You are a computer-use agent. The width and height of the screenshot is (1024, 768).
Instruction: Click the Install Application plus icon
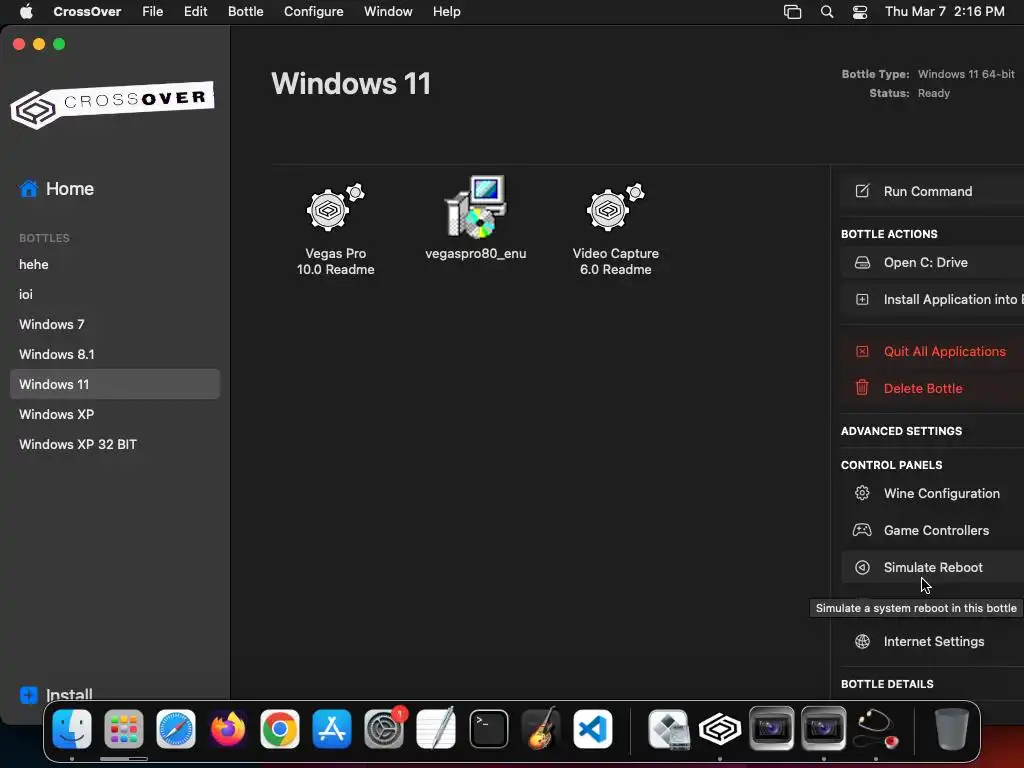point(862,300)
